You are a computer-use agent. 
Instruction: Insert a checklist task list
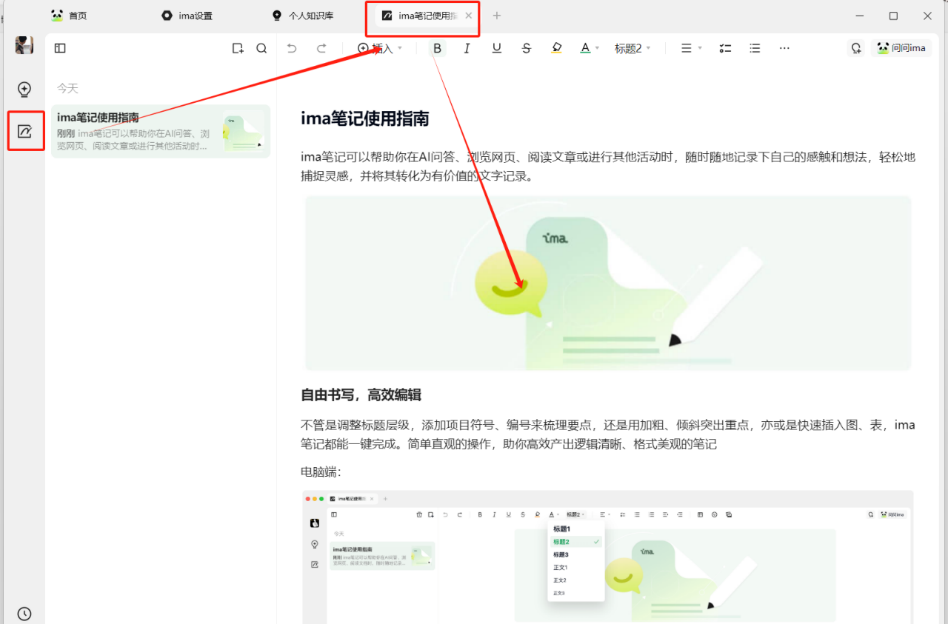click(725, 48)
